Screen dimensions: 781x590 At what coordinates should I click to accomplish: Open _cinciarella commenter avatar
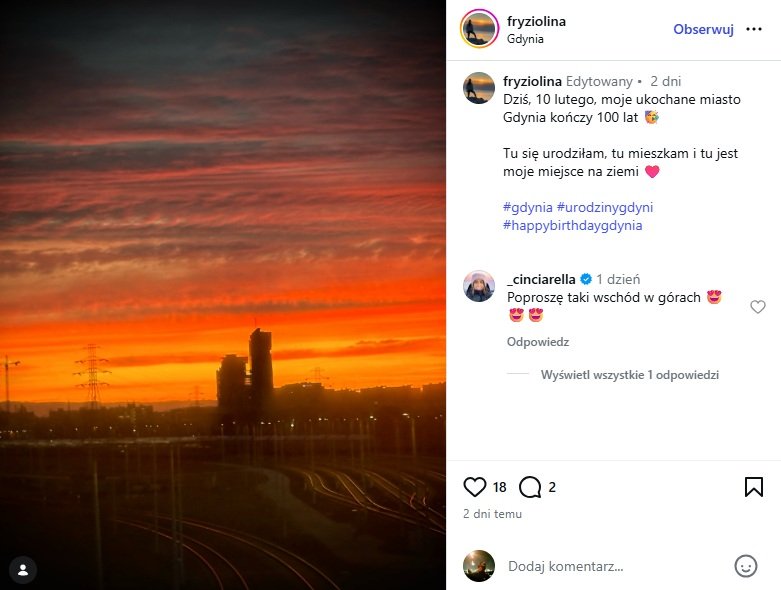point(479,286)
